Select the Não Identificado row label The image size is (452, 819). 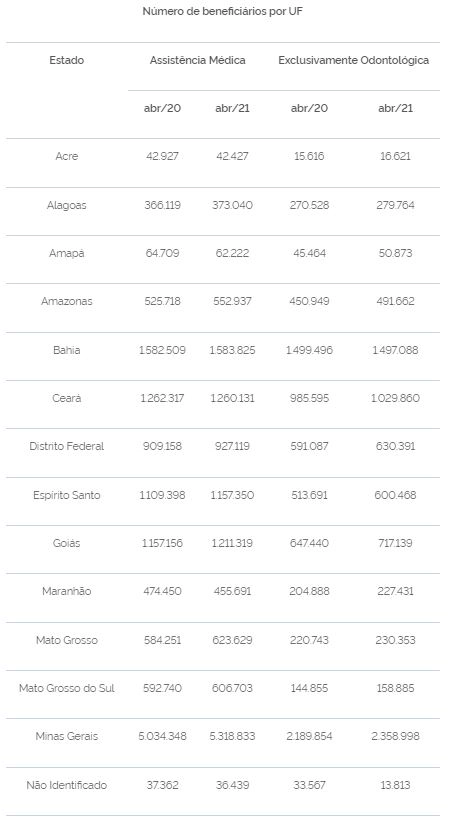coord(66,785)
